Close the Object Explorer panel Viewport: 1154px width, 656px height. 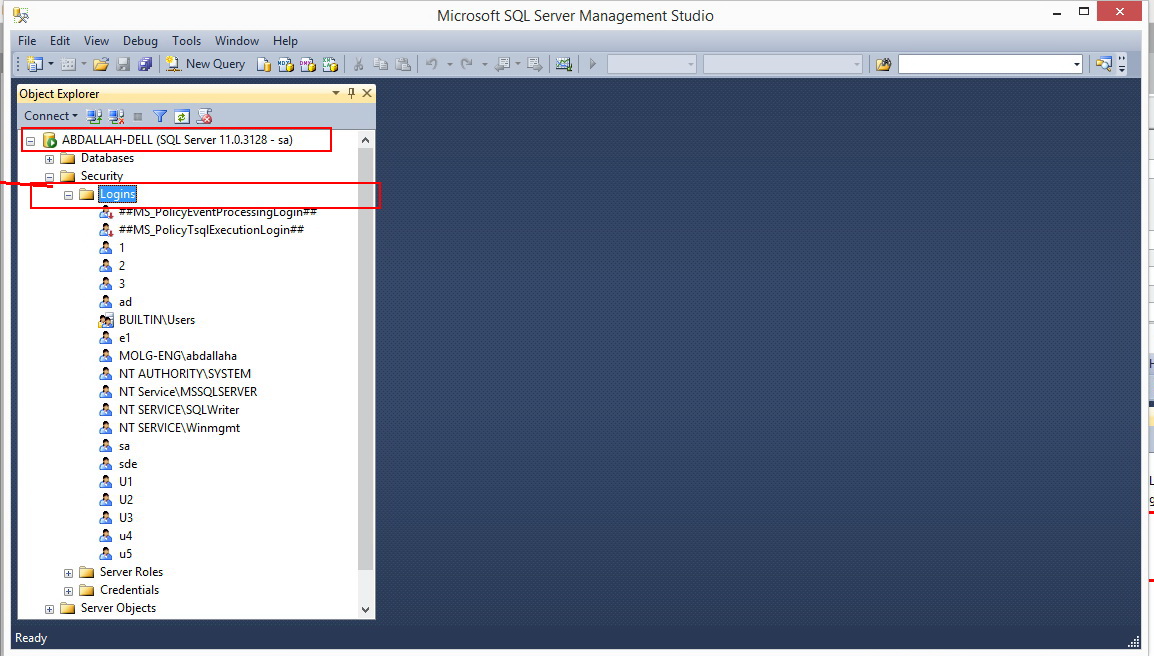(x=367, y=94)
